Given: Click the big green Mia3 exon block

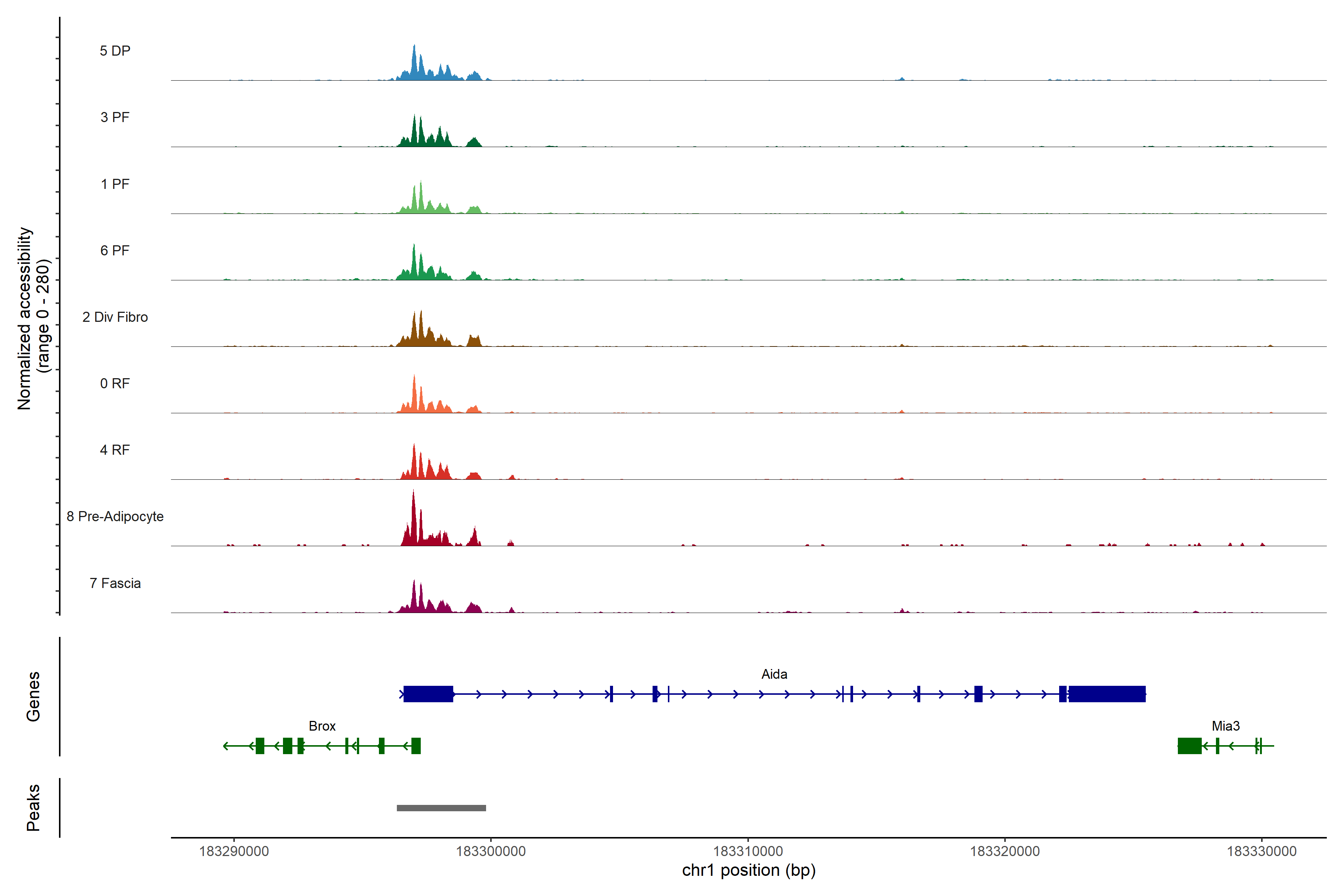Looking at the screenshot, I should point(1189,746).
